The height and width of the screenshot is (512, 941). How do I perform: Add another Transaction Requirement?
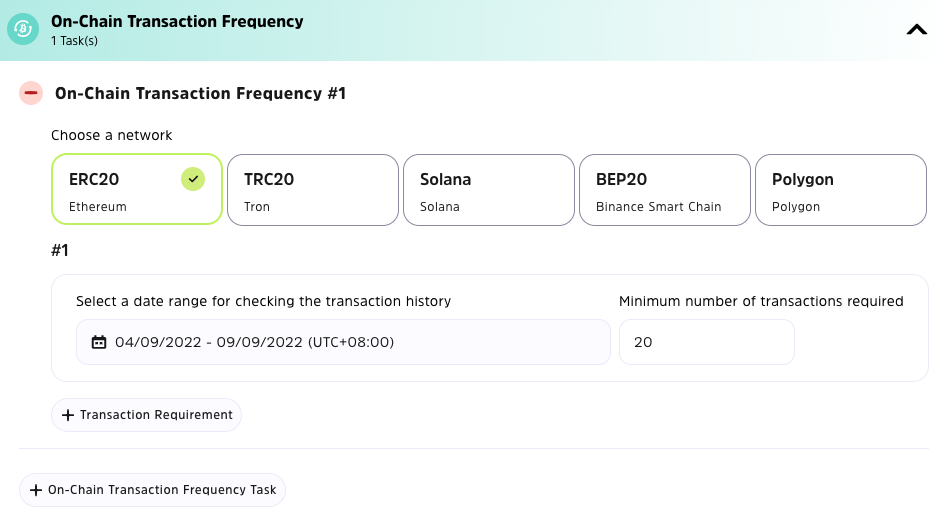[x=146, y=415]
